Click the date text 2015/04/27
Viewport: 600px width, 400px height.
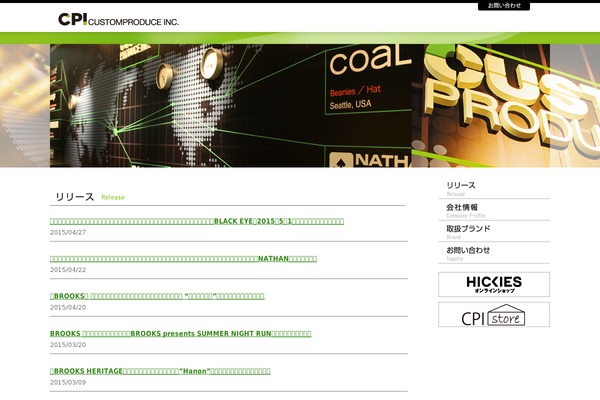pyautogui.click(x=68, y=232)
